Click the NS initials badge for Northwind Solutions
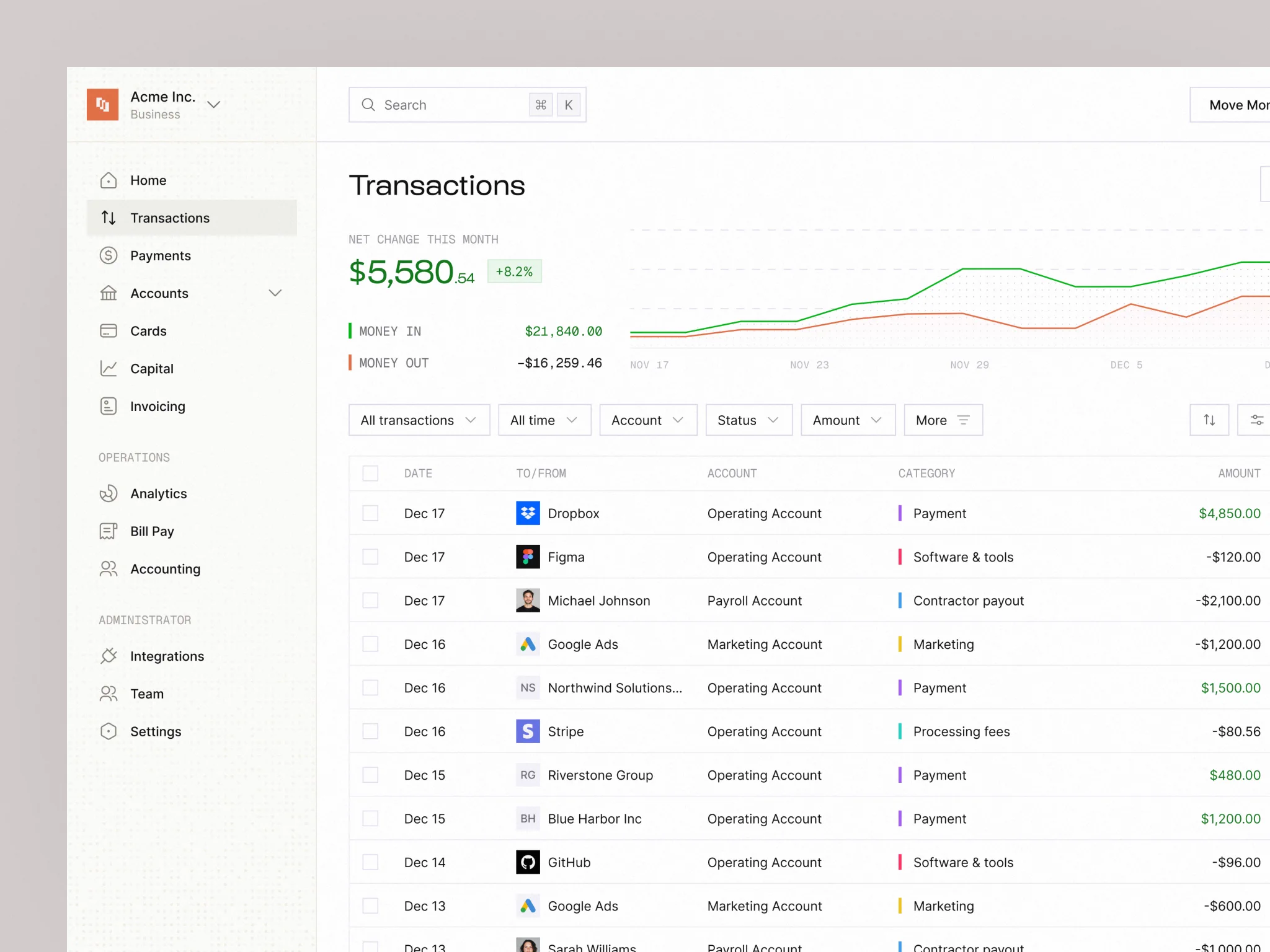 tap(528, 688)
